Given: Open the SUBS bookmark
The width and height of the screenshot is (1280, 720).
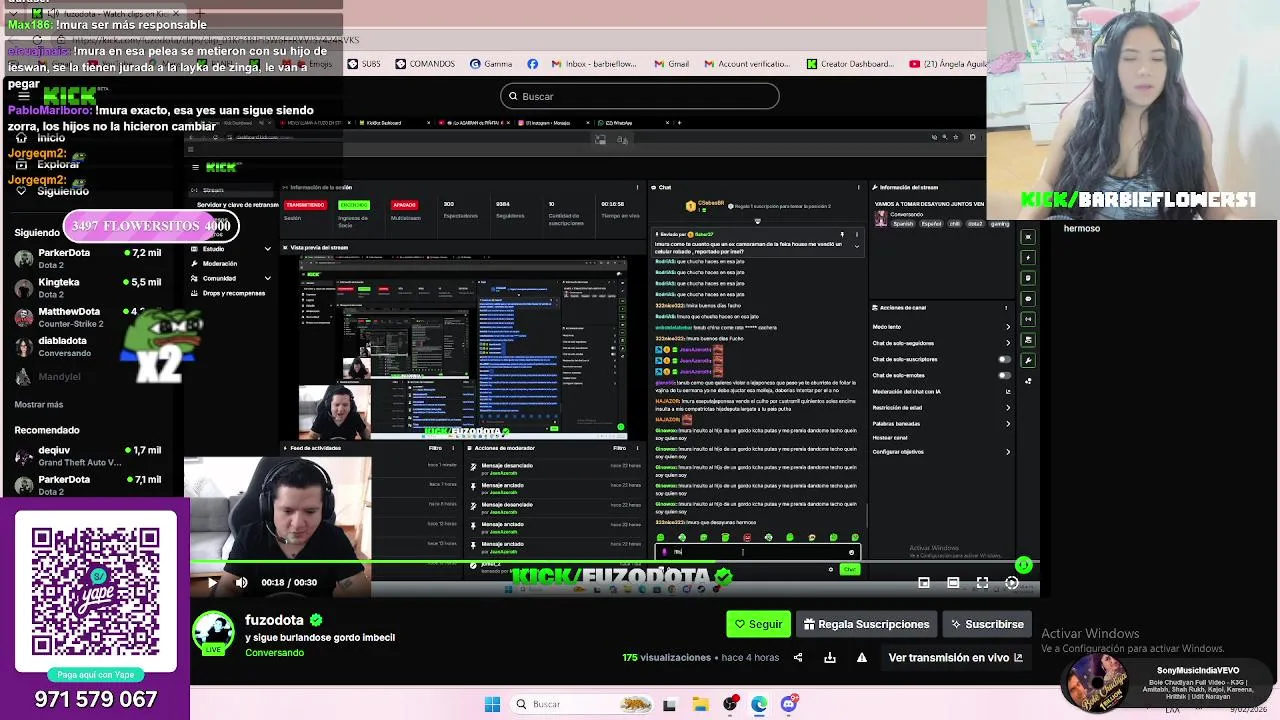Looking at the screenshot, I should [364, 64].
